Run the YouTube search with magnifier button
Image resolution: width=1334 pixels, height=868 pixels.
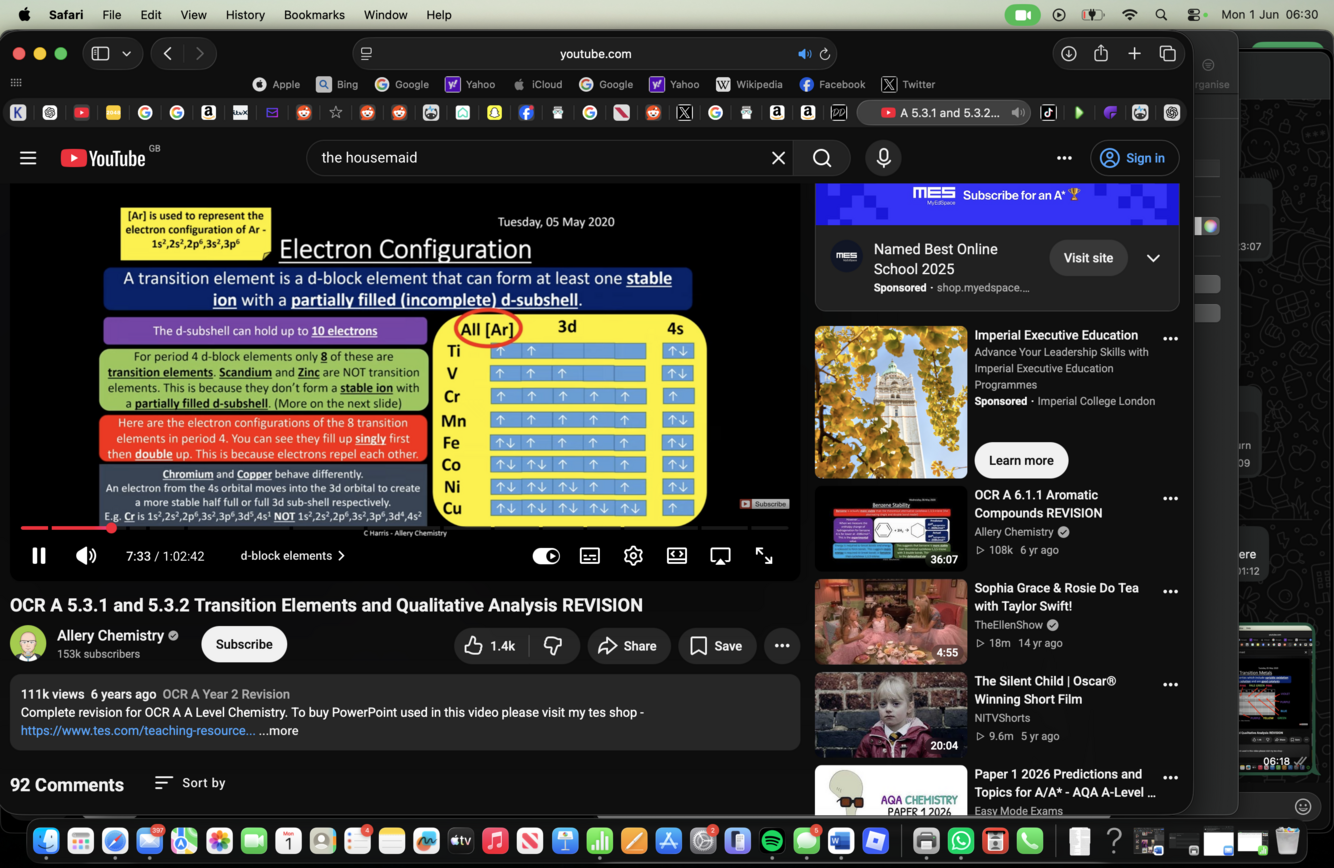pyautogui.click(x=822, y=158)
